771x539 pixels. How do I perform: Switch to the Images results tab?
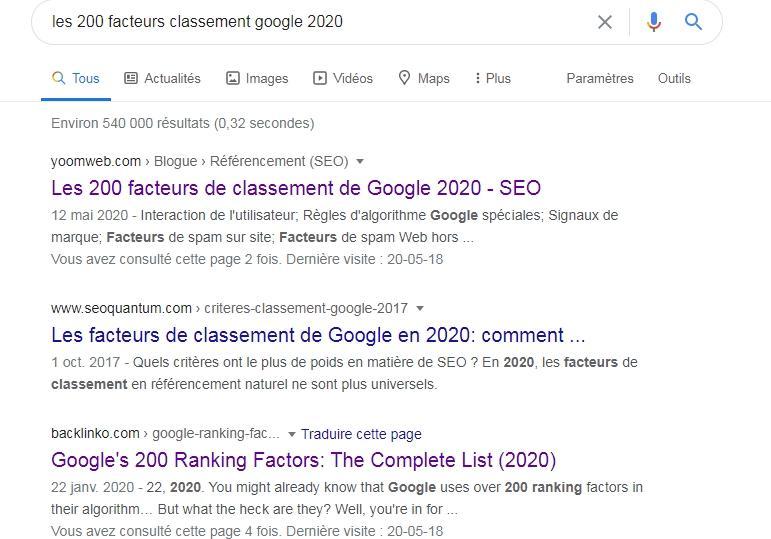(x=257, y=78)
